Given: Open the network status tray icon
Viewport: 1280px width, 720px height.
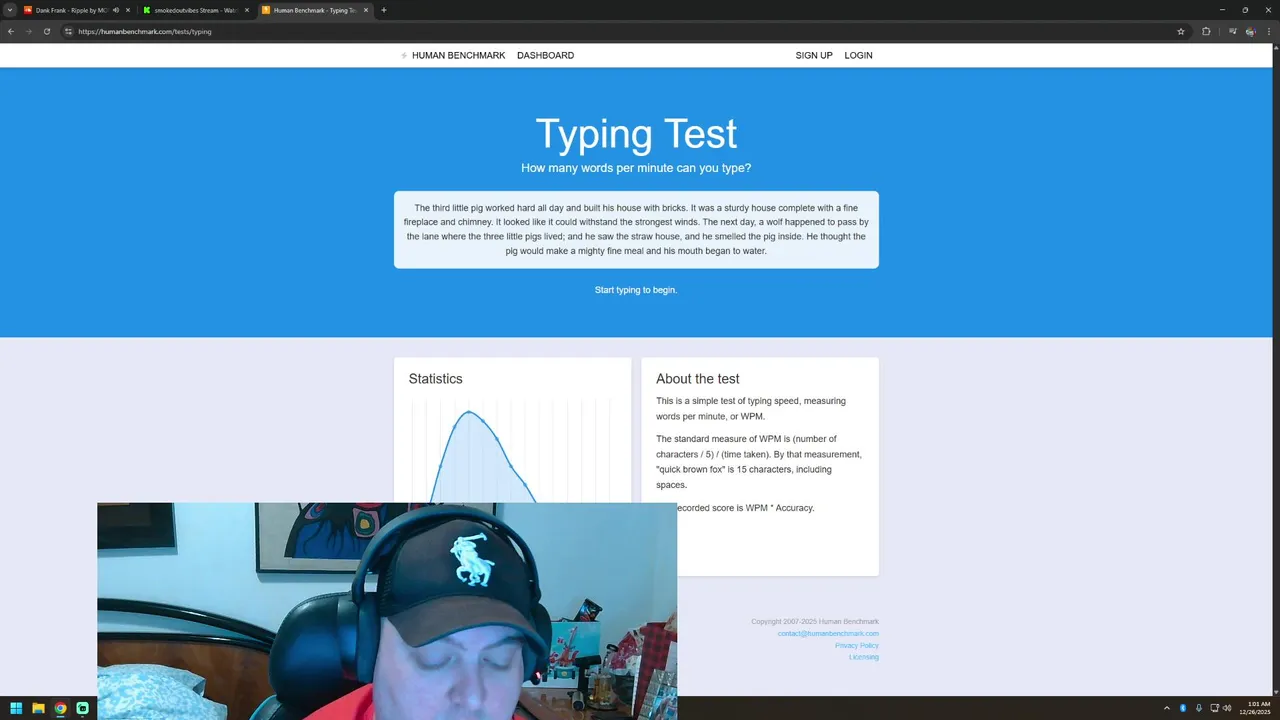Looking at the screenshot, I should click(x=1214, y=708).
